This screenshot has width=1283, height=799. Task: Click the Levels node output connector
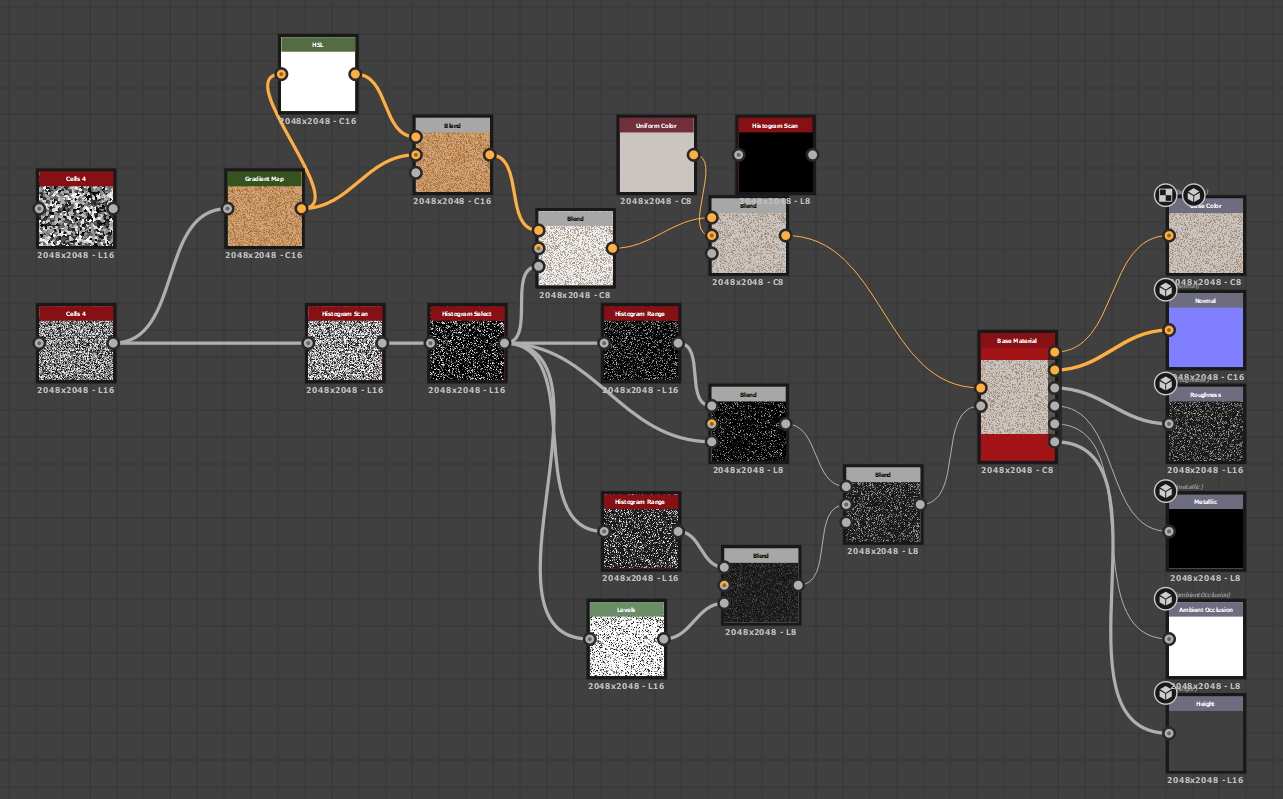[664, 638]
